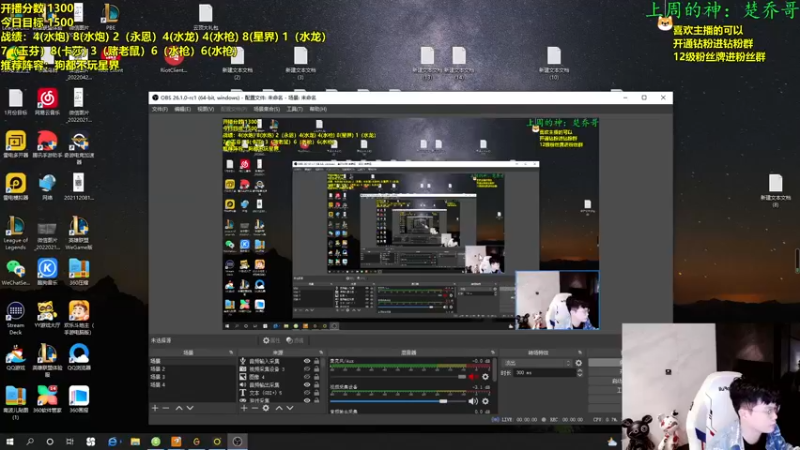Select scene 场景 4 in scenes list
The image size is (800, 450).
(x=191, y=385)
